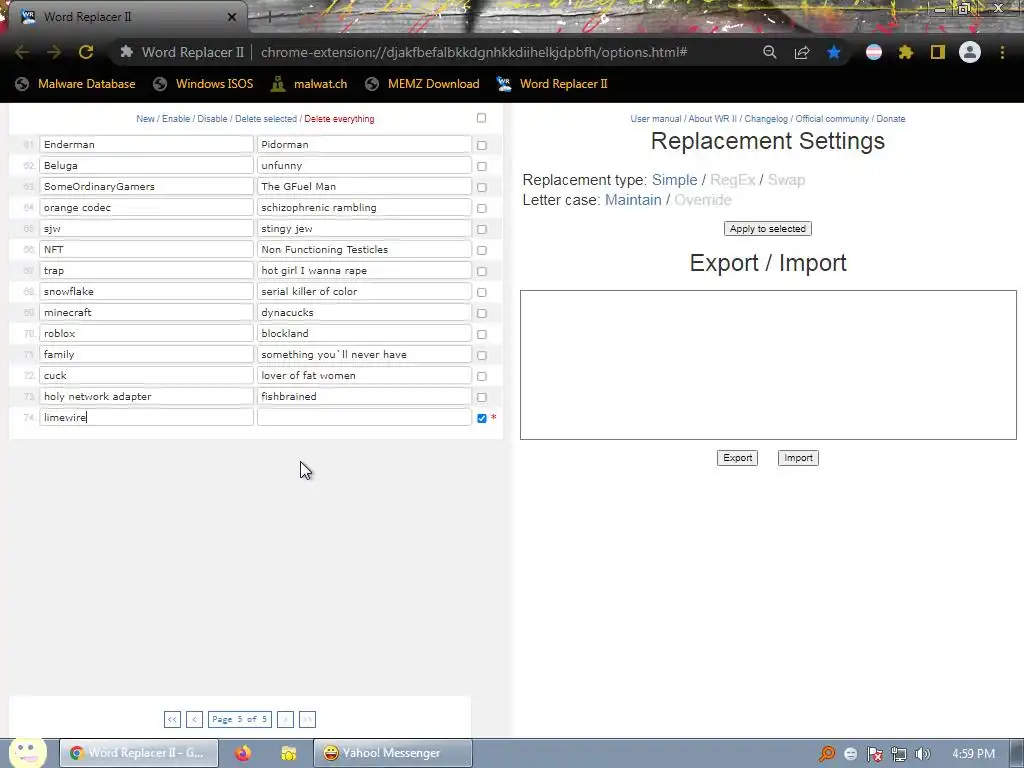Check the box for the Beluga row
This screenshot has height=768, width=1024.
482,166
